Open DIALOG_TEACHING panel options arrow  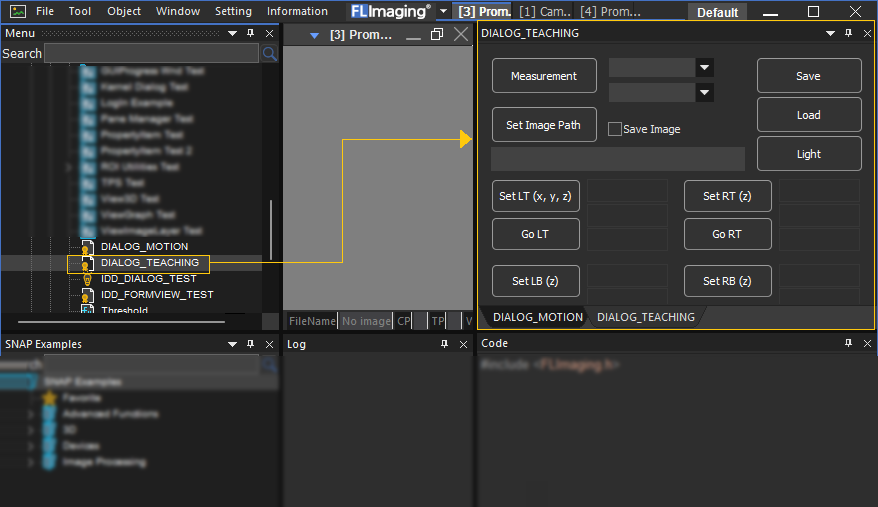(830, 34)
